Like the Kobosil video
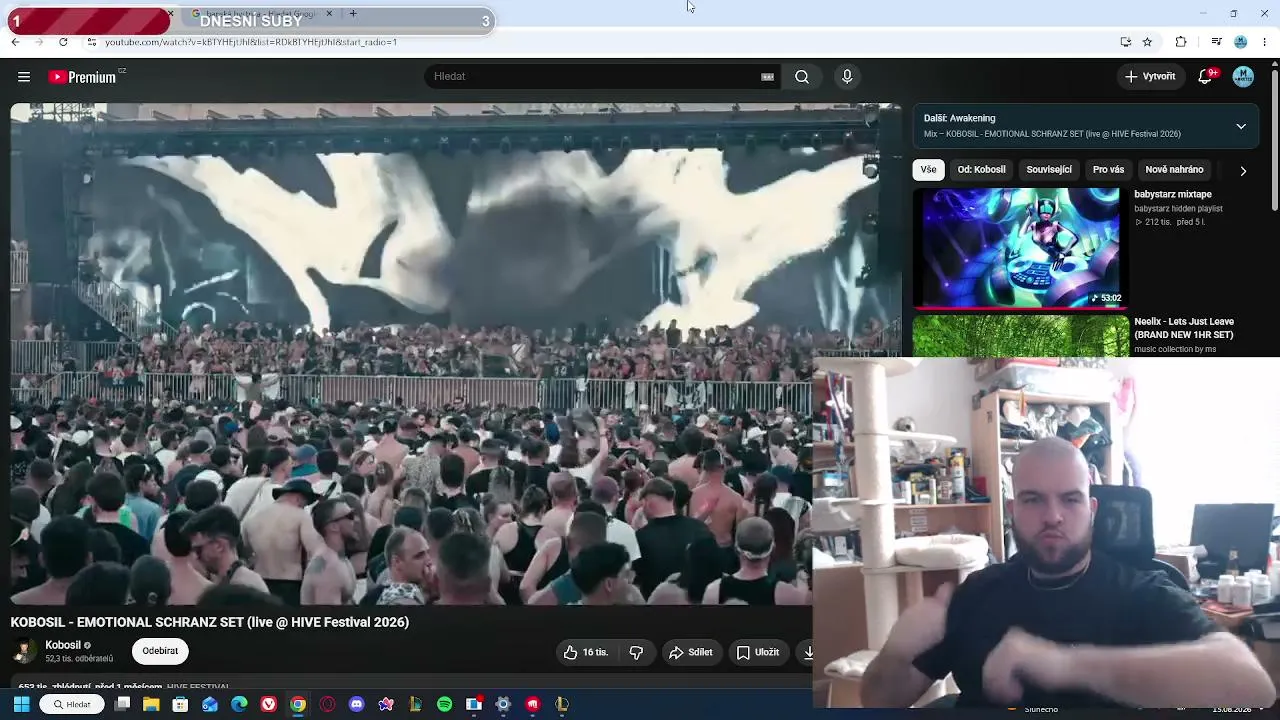The height and width of the screenshot is (720, 1280). (x=586, y=652)
